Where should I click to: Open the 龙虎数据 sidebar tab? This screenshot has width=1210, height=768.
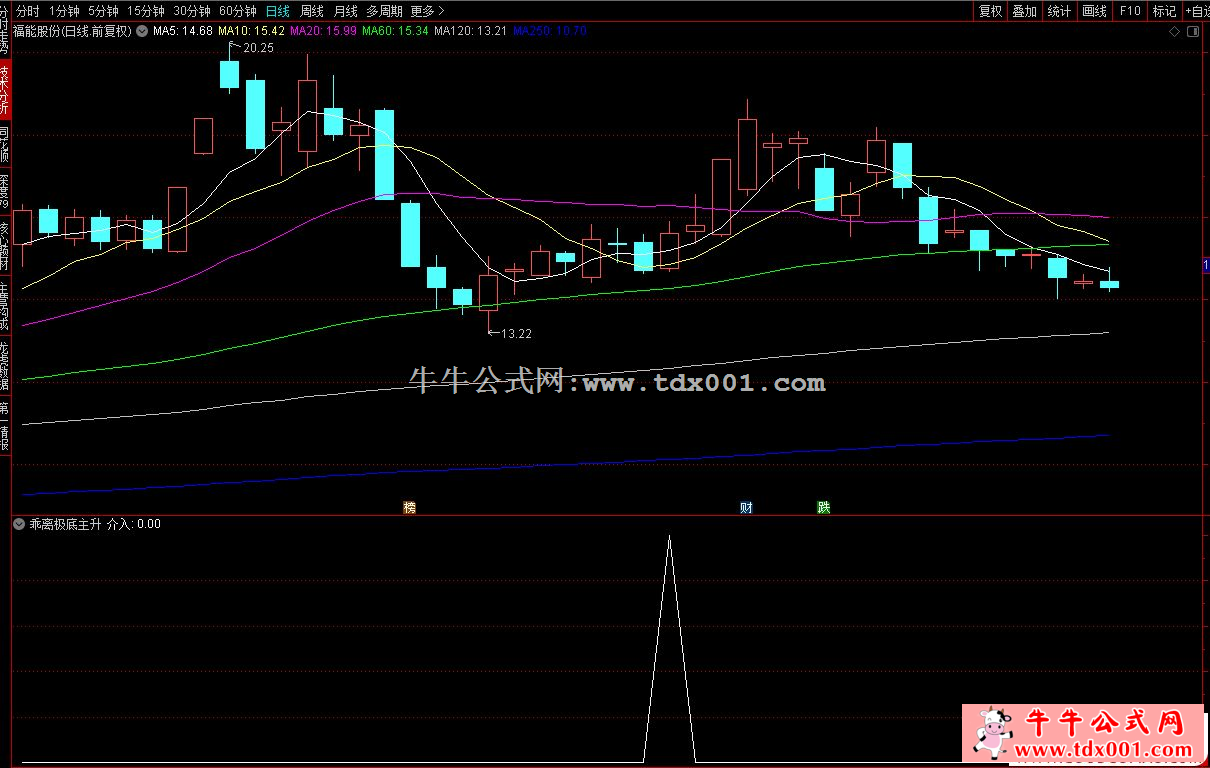(x=5, y=364)
